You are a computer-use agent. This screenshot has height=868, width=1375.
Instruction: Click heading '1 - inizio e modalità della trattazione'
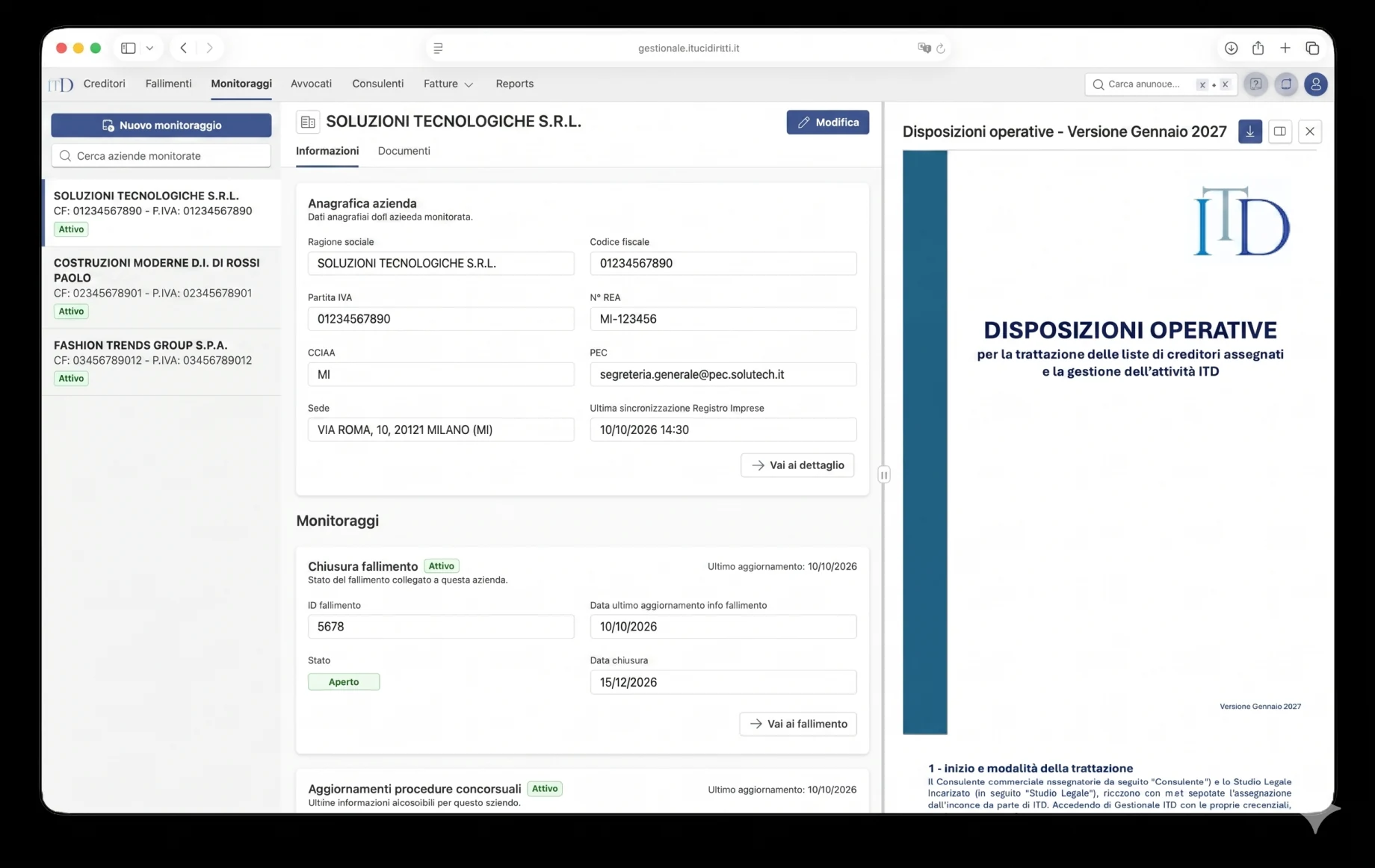point(1031,768)
